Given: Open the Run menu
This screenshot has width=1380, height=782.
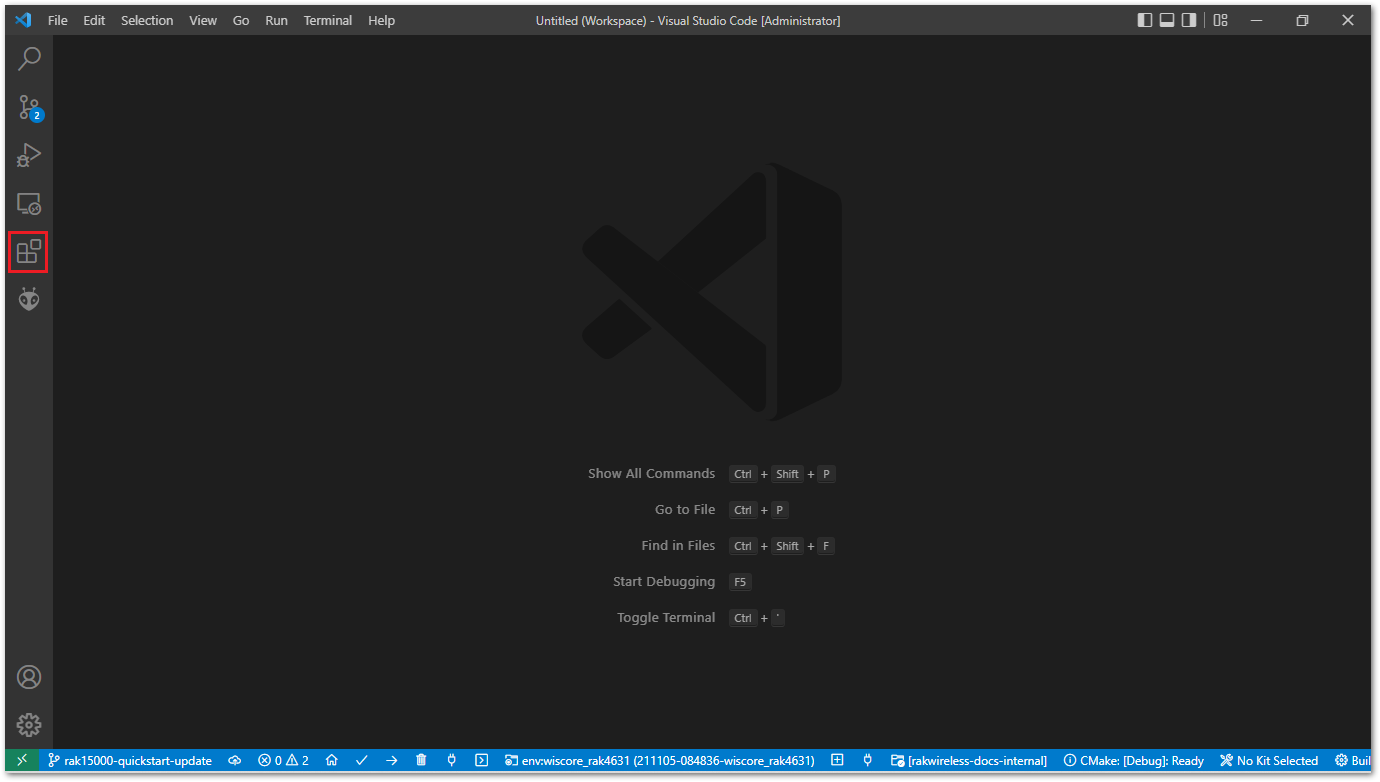Looking at the screenshot, I should click(x=277, y=20).
